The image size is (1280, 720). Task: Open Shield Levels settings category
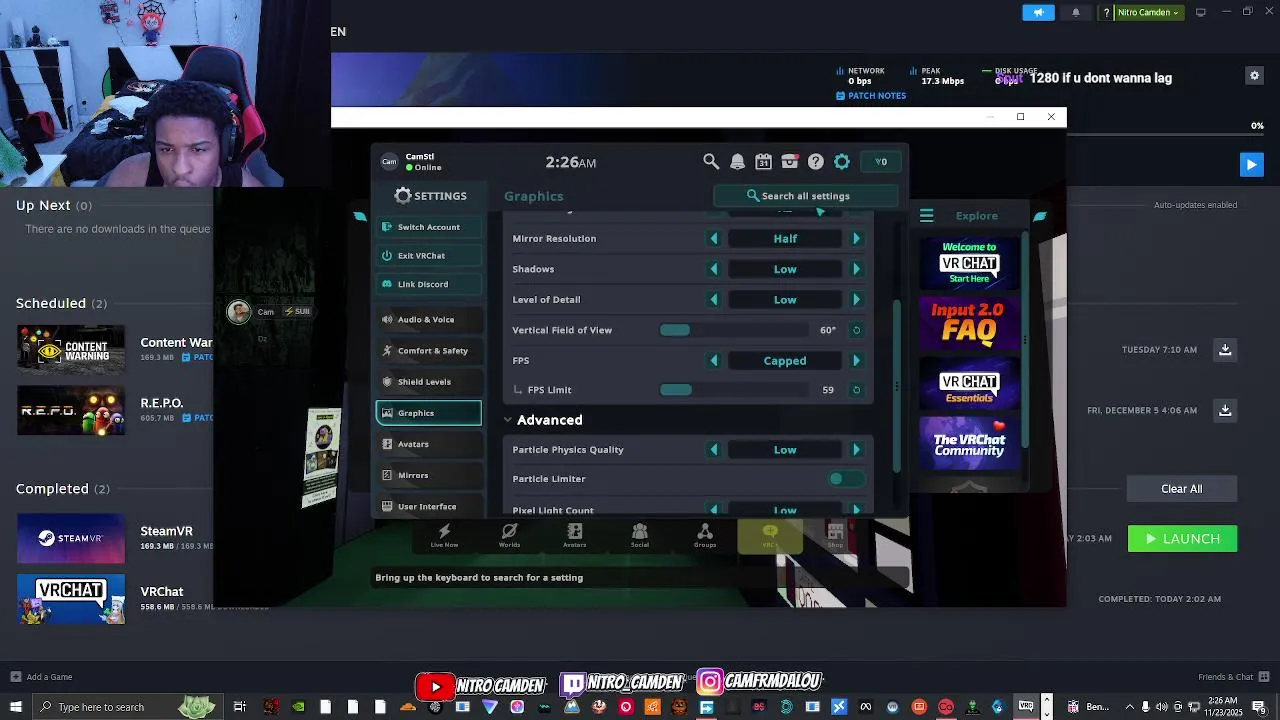(x=428, y=382)
